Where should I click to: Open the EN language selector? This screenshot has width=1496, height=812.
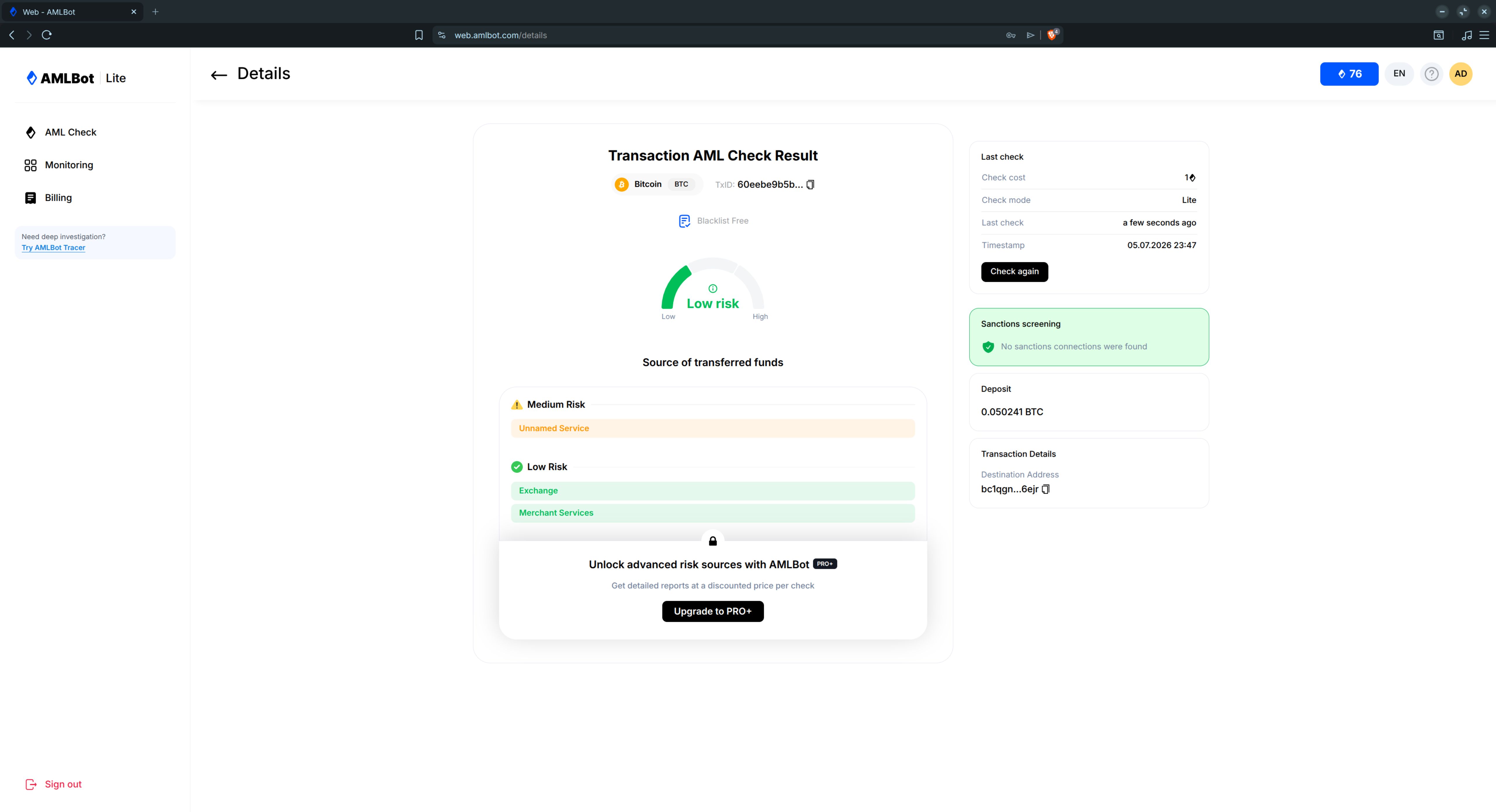[1399, 74]
